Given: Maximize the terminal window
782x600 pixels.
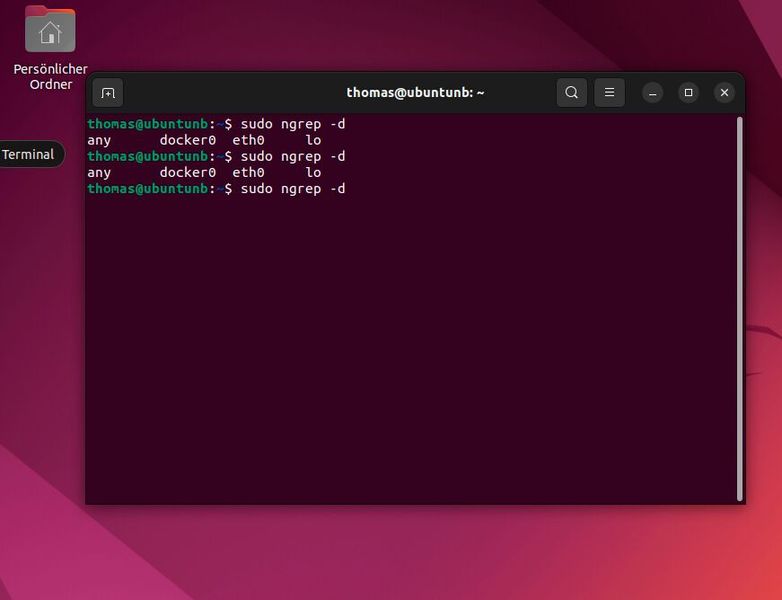Looking at the screenshot, I should 688,93.
